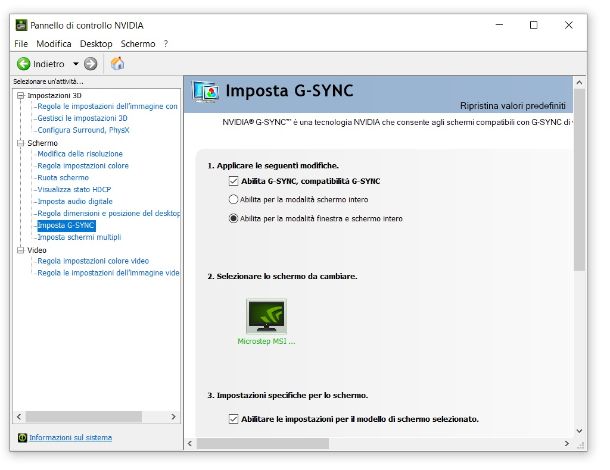This screenshot has height=470, width=610.
Task: Click the Impostazioni 3D category label
Action: point(54,96)
